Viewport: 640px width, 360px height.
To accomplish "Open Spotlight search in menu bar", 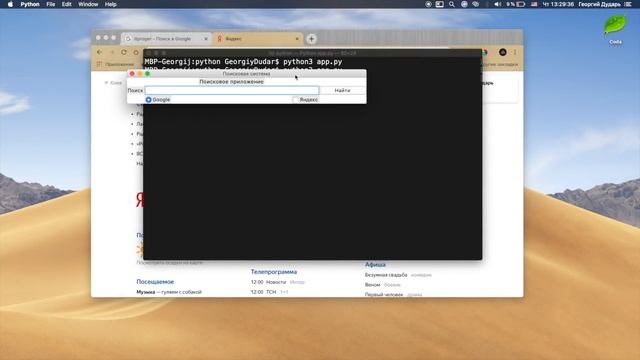I will point(452,4).
